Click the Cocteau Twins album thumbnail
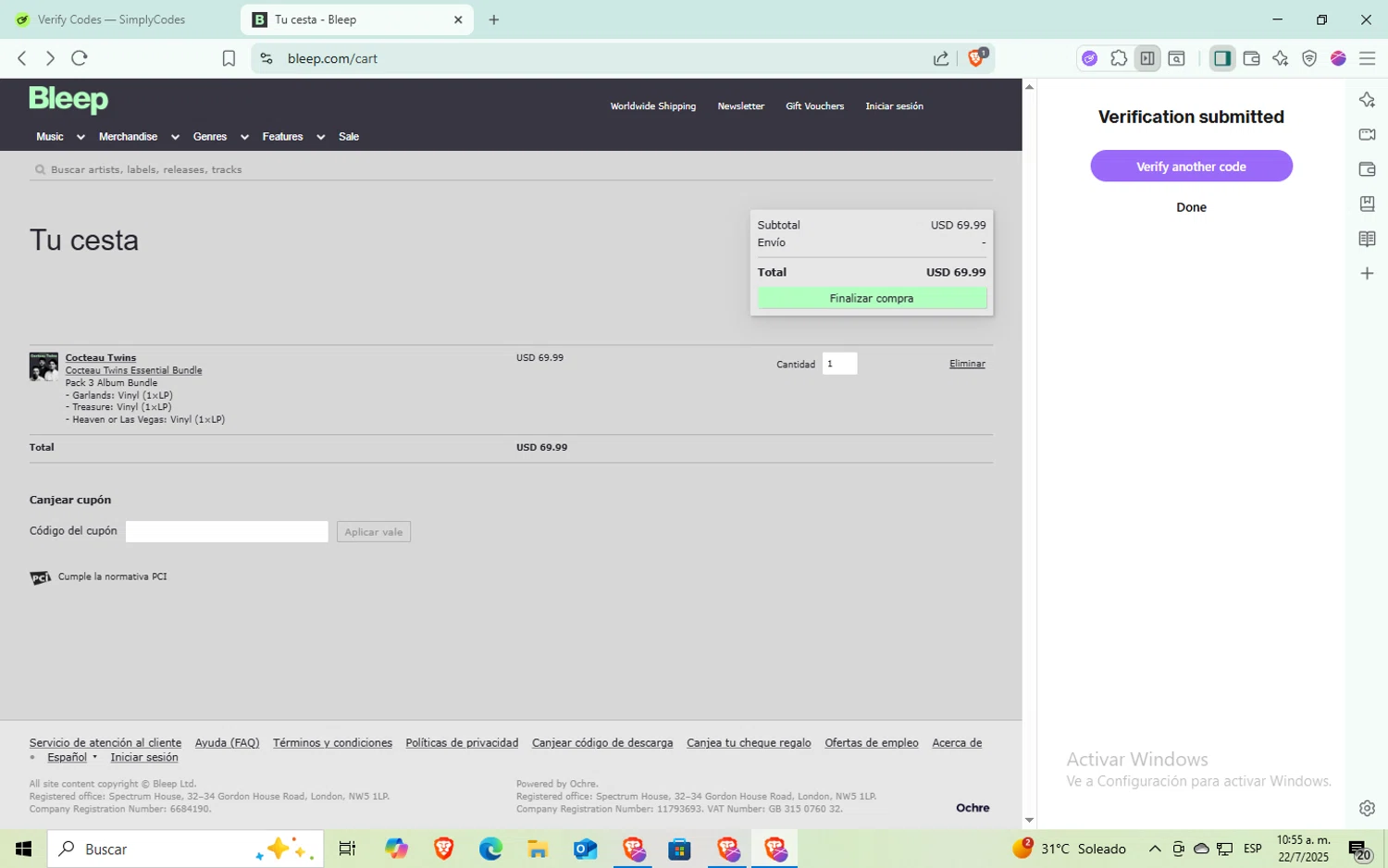Image resolution: width=1388 pixels, height=868 pixels. [x=43, y=366]
